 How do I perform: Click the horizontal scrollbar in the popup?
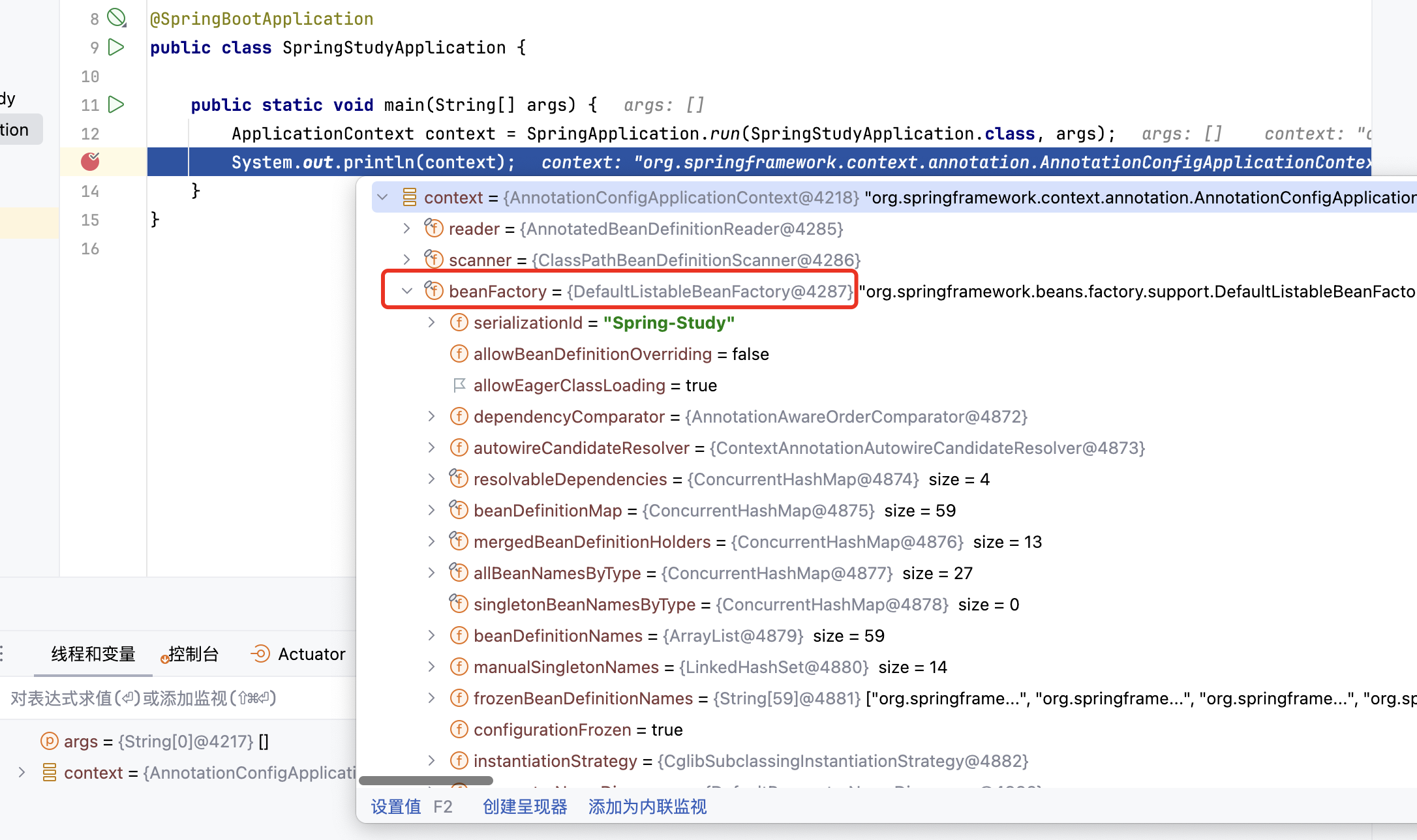(x=425, y=780)
